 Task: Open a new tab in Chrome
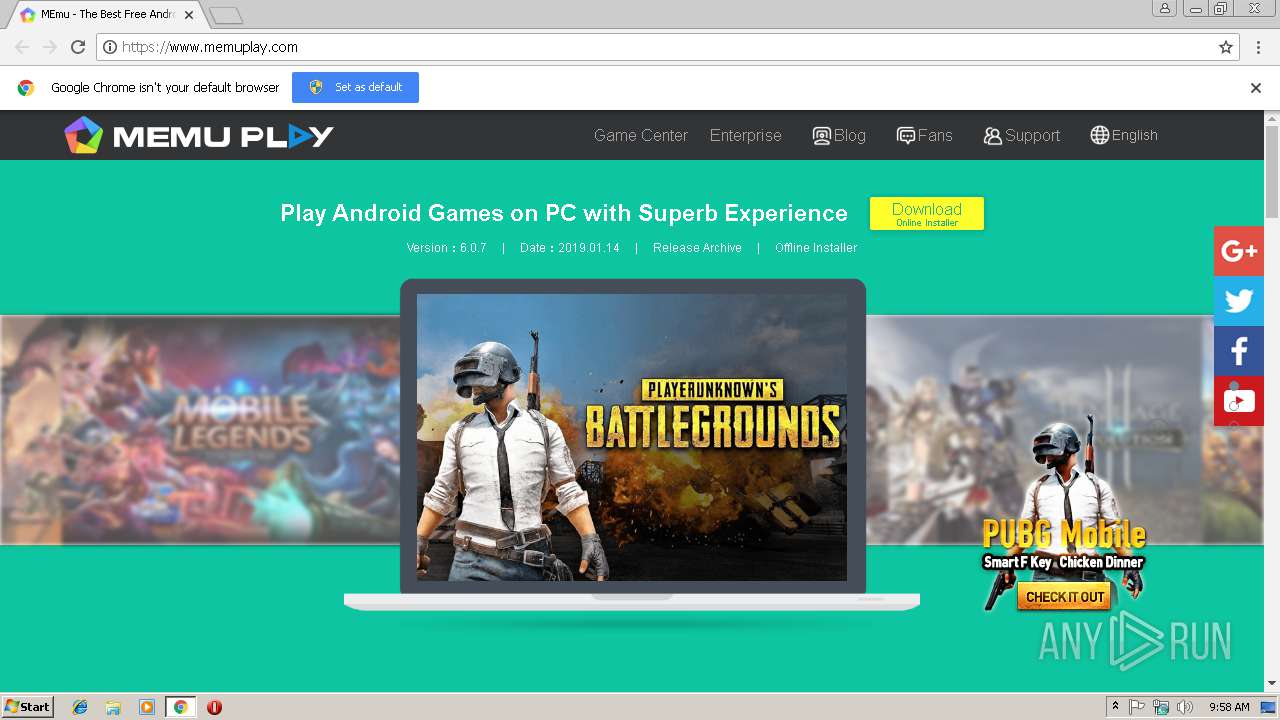pos(226,15)
